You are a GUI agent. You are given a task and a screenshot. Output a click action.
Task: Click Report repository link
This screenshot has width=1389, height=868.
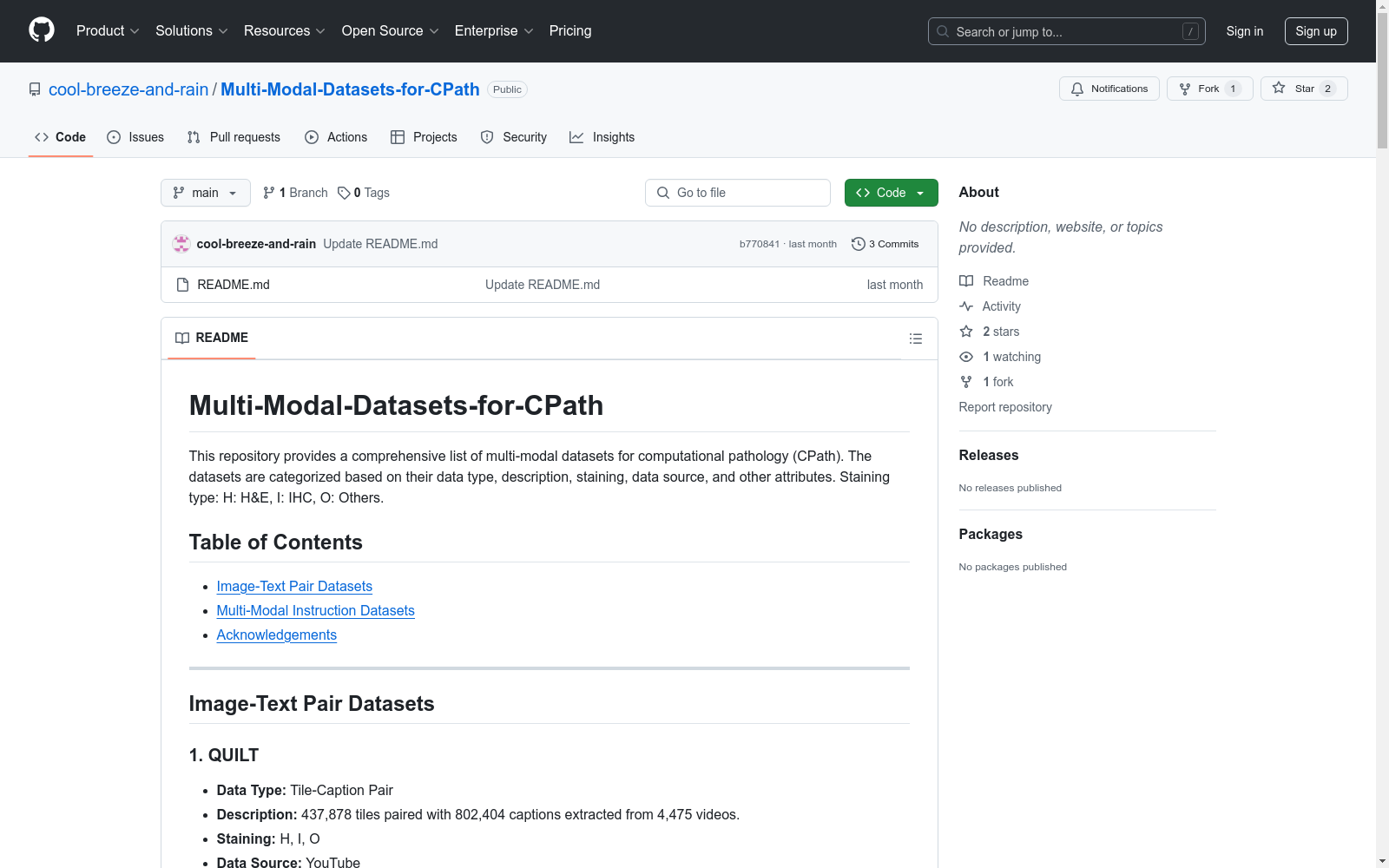1005,407
